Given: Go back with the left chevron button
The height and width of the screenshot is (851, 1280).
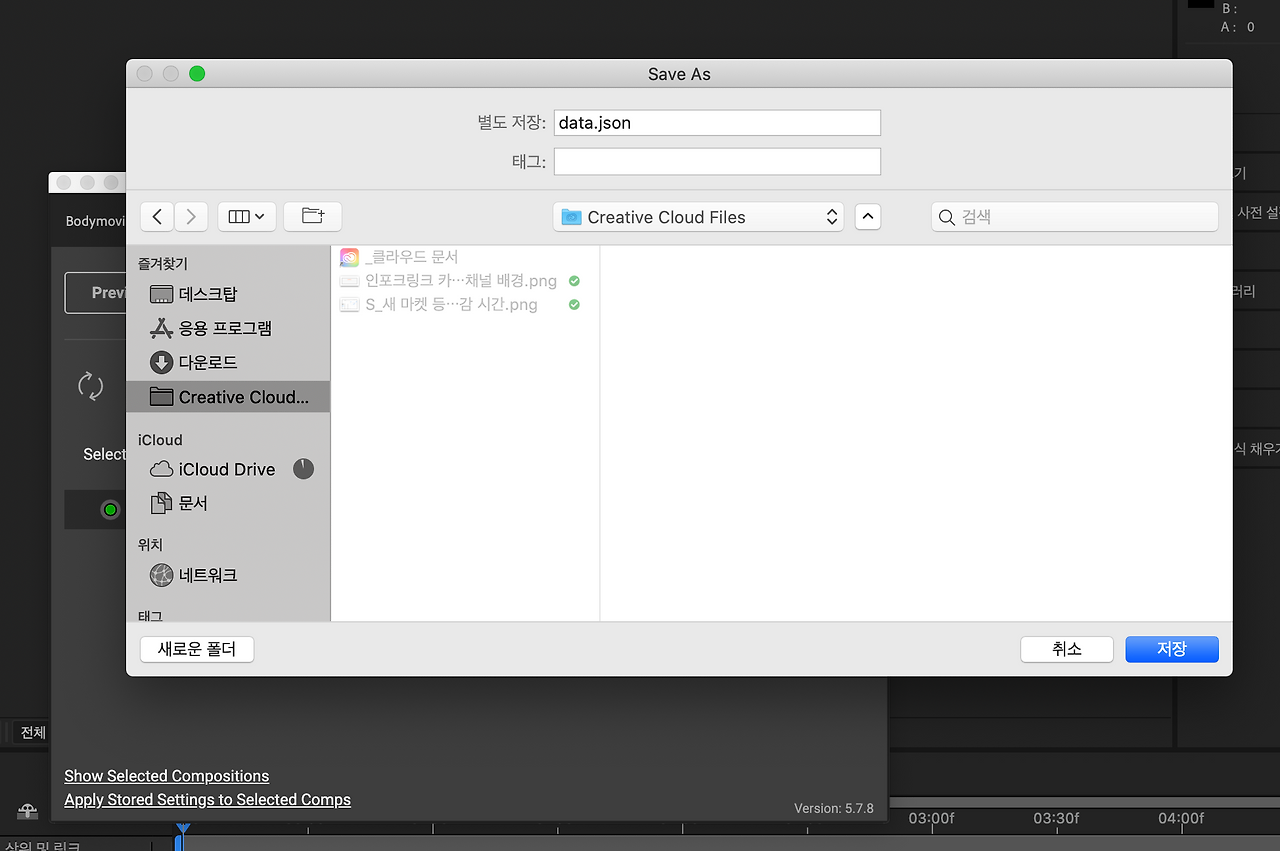Looking at the screenshot, I should pyautogui.click(x=157, y=216).
